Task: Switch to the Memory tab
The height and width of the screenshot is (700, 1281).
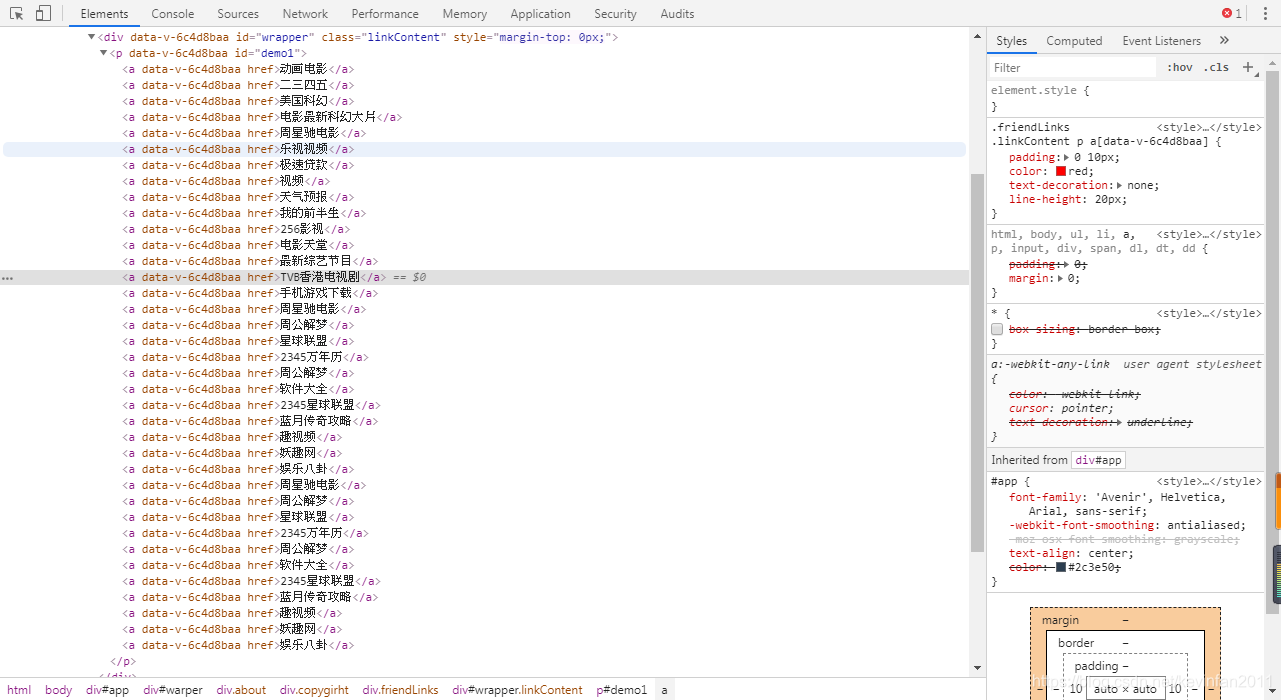Action: coord(465,14)
